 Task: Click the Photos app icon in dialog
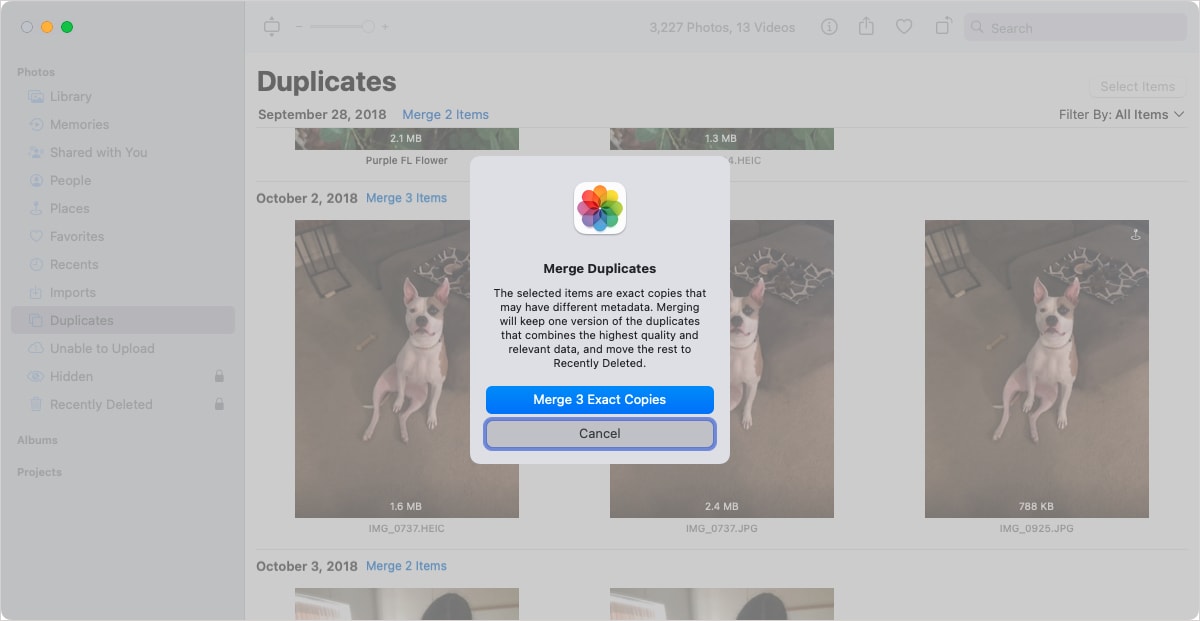pos(600,208)
